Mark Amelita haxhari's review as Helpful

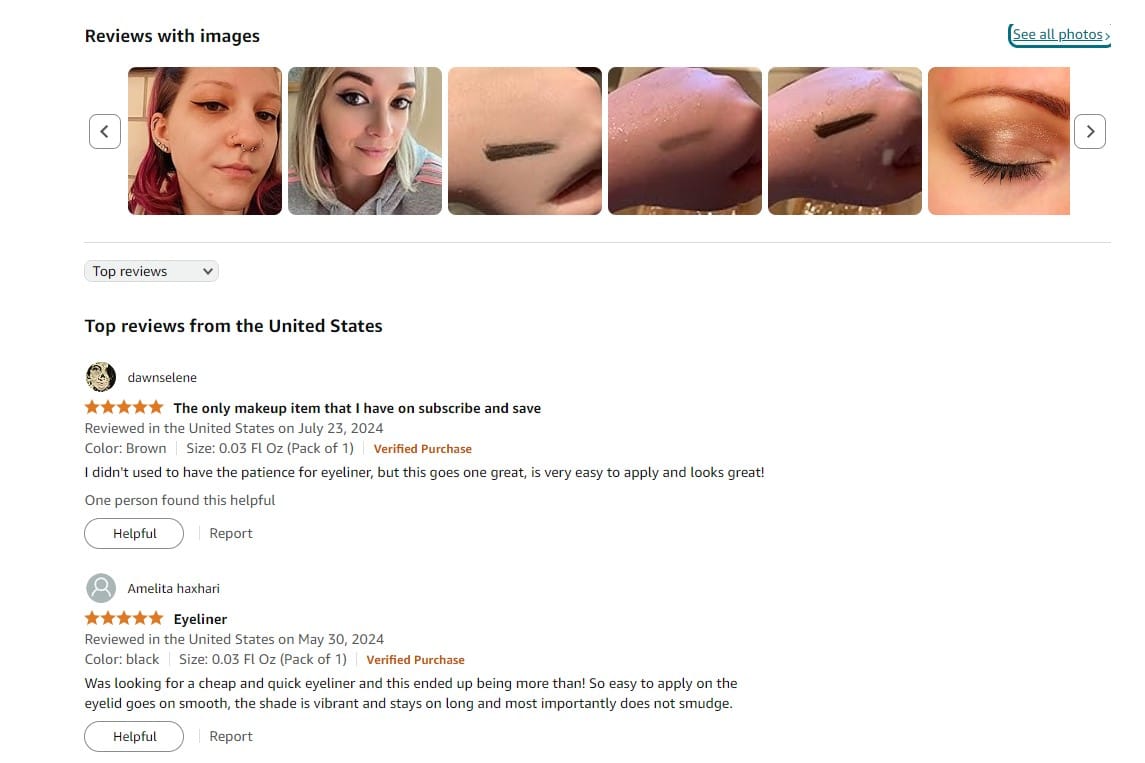(134, 736)
